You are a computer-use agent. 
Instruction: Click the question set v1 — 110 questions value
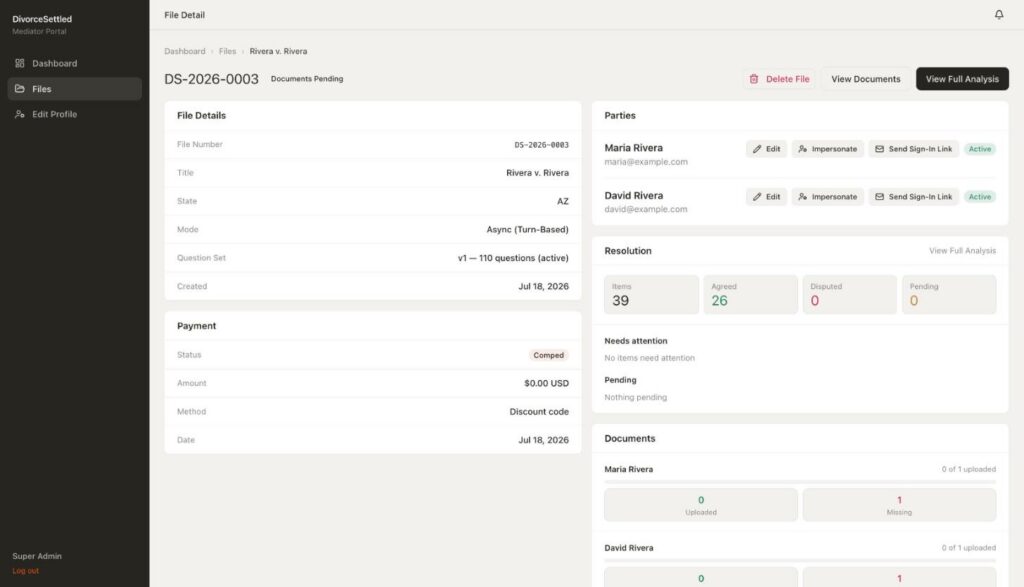click(x=513, y=258)
